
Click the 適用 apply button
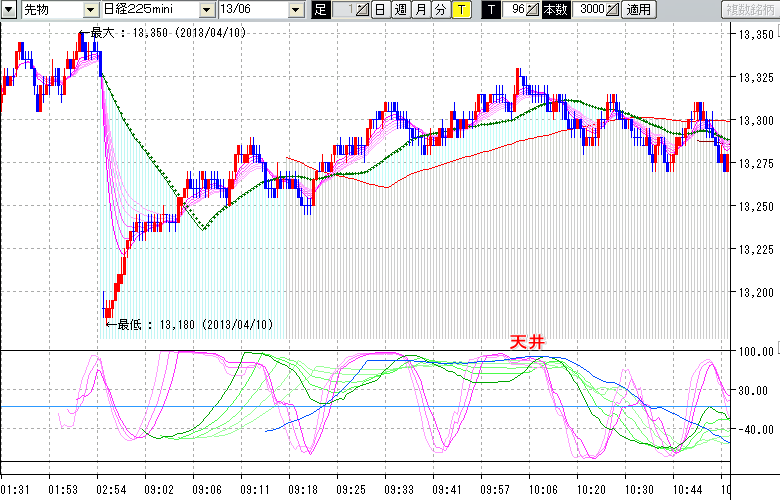tap(637, 10)
